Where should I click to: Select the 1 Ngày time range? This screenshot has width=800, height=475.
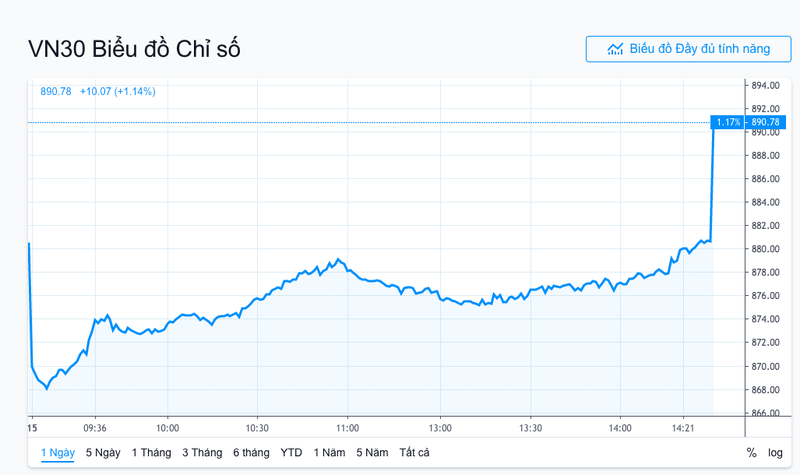(x=58, y=452)
